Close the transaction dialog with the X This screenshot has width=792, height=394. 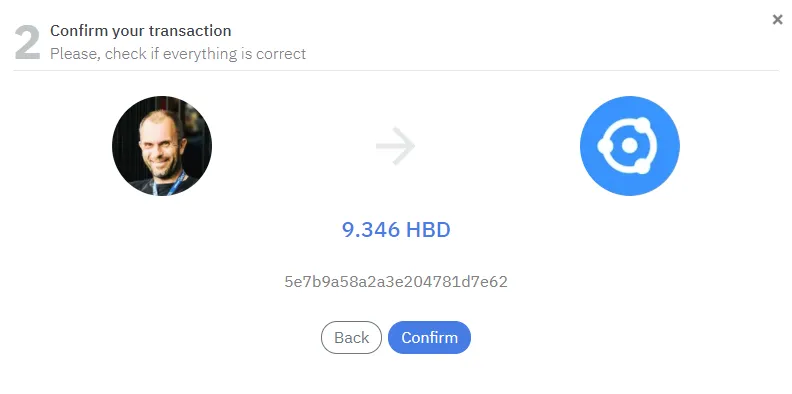(x=777, y=20)
